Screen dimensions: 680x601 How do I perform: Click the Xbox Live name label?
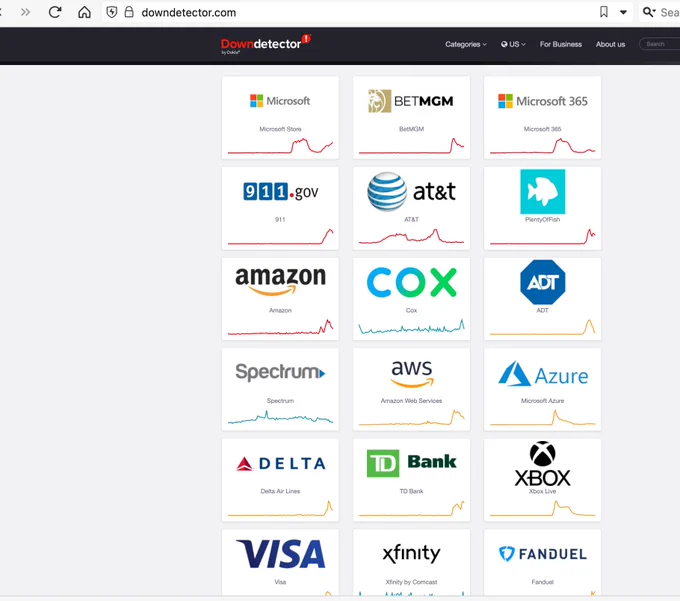543,491
